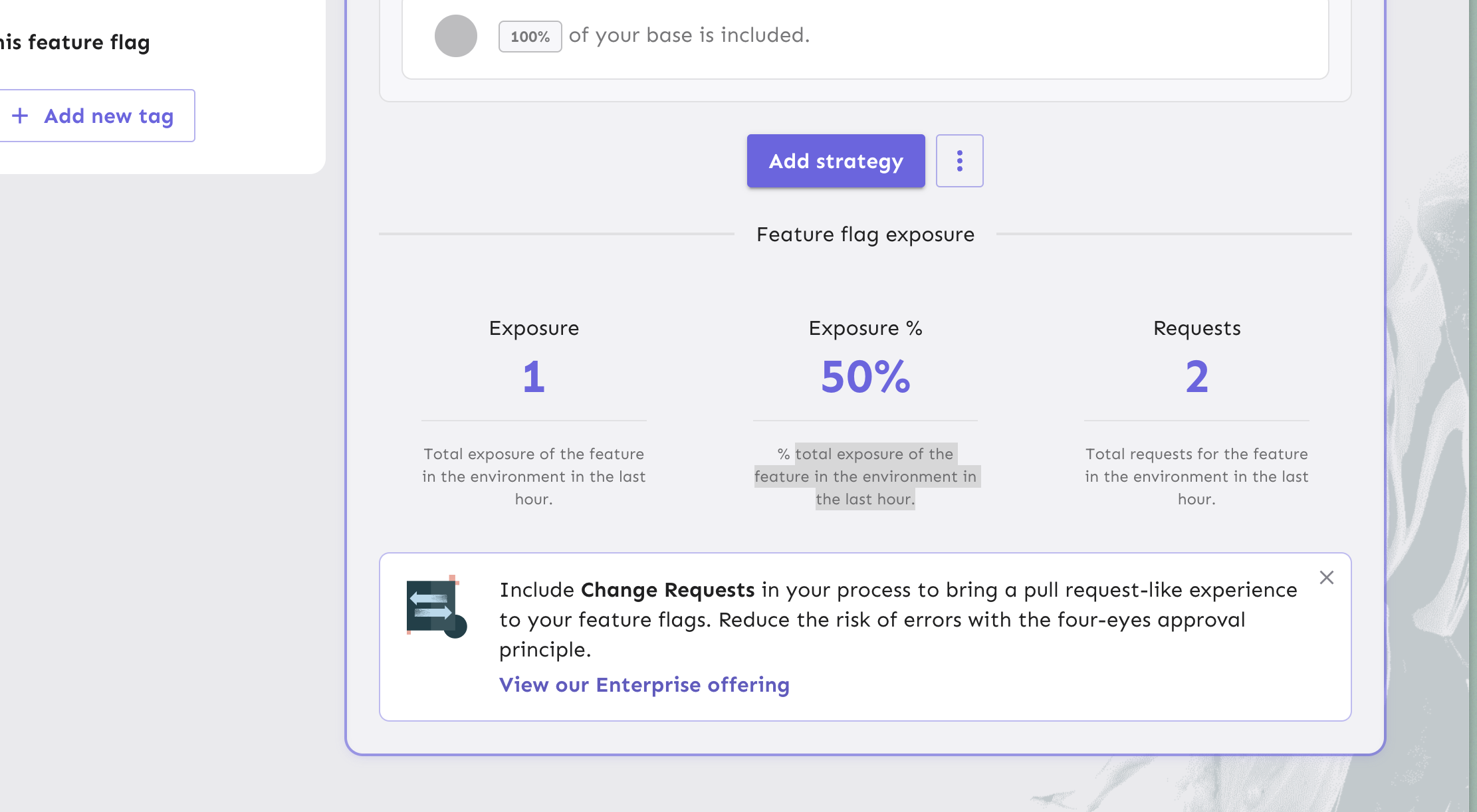This screenshot has width=1477, height=812.
Task: Click the bold Change Requests text
Action: coord(667,590)
